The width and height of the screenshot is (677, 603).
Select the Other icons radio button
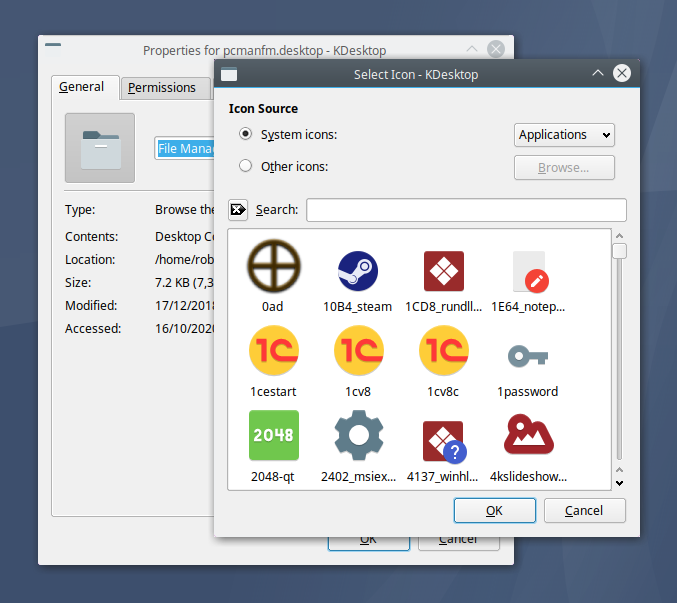245,166
